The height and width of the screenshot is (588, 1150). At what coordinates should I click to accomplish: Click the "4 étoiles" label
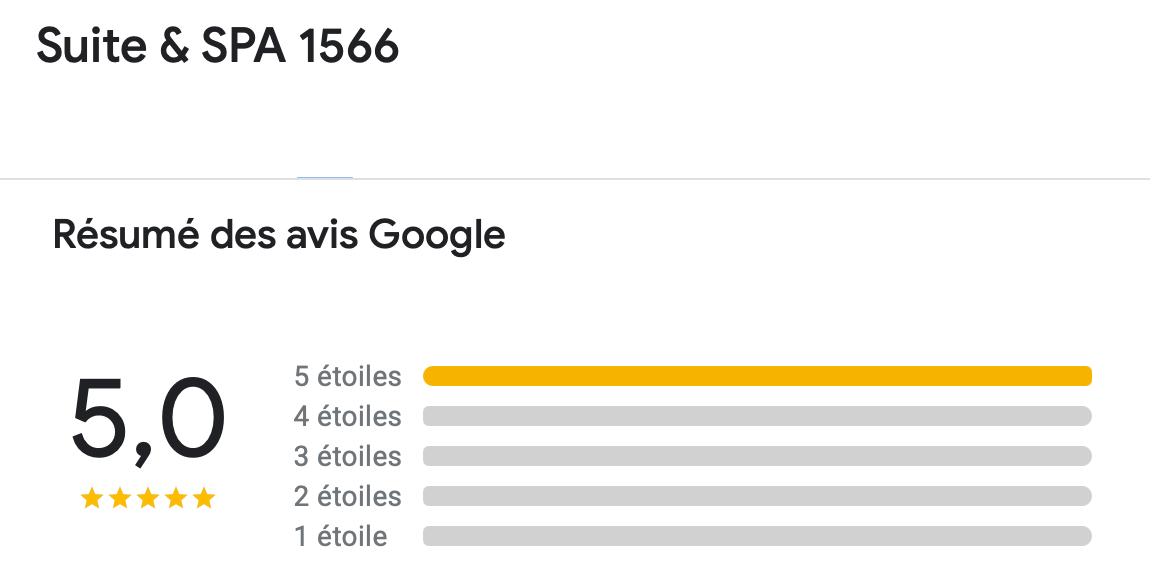pyautogui.click(x=348, y=416)
